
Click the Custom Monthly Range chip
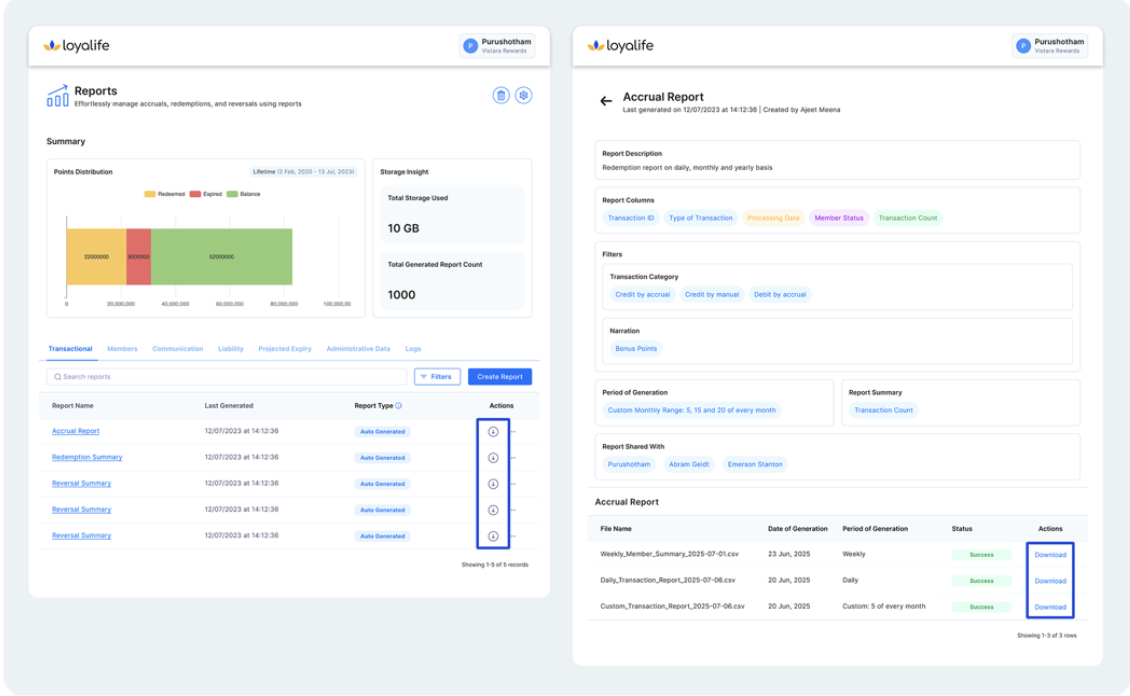click(692, 410)
